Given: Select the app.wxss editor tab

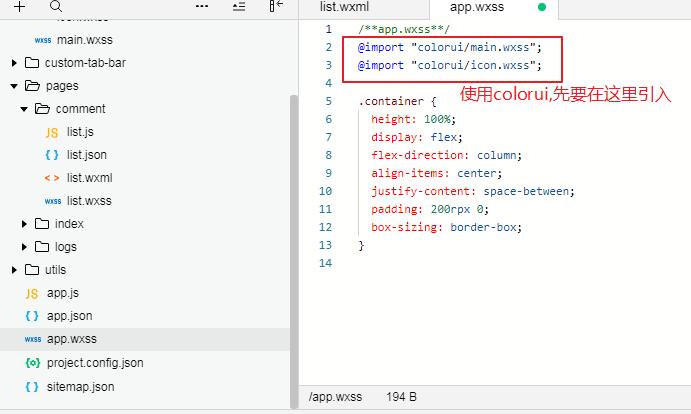Looking at the screenshot, I should coord(477,7).
